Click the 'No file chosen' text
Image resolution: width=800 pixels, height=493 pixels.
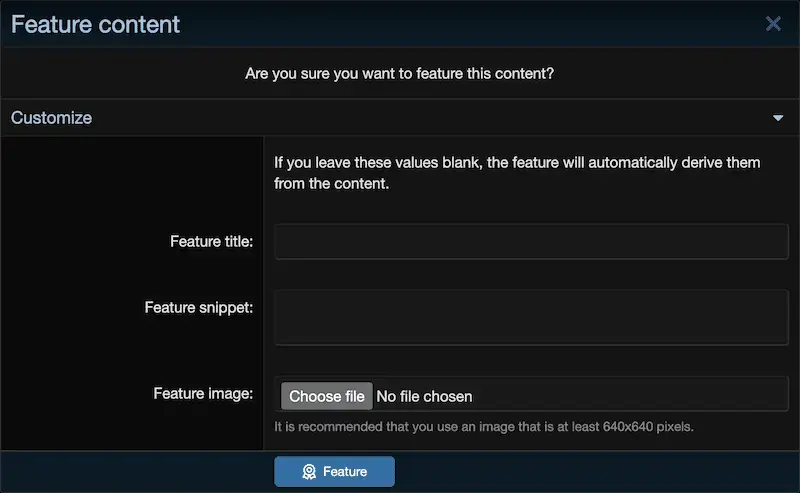(424, 397)
